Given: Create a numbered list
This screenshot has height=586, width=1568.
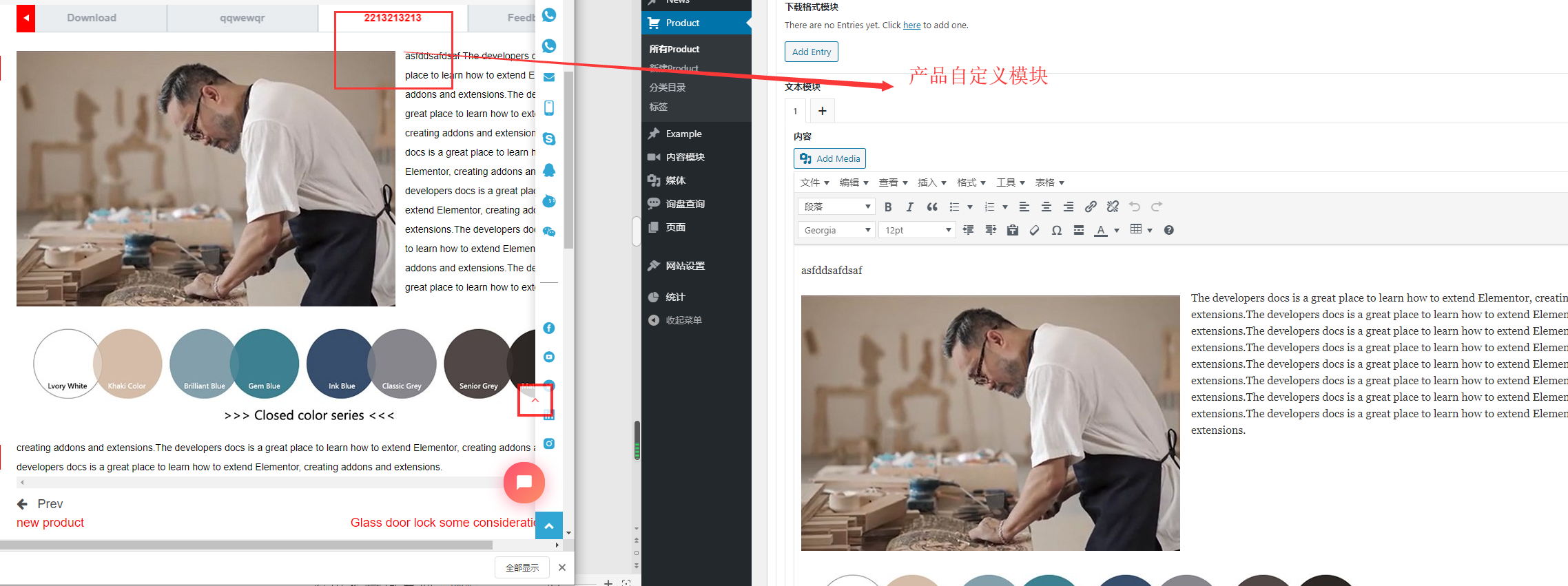Looking at the screenshot, I should [989, 207].
